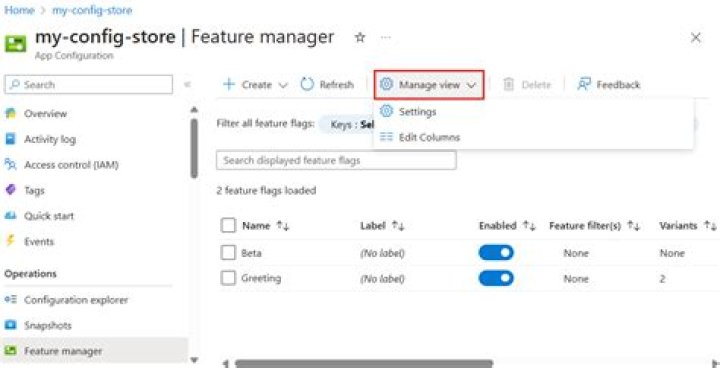Sort by the Name column arrows
This screenshot has height=368, width=720.
click(283, 226)
